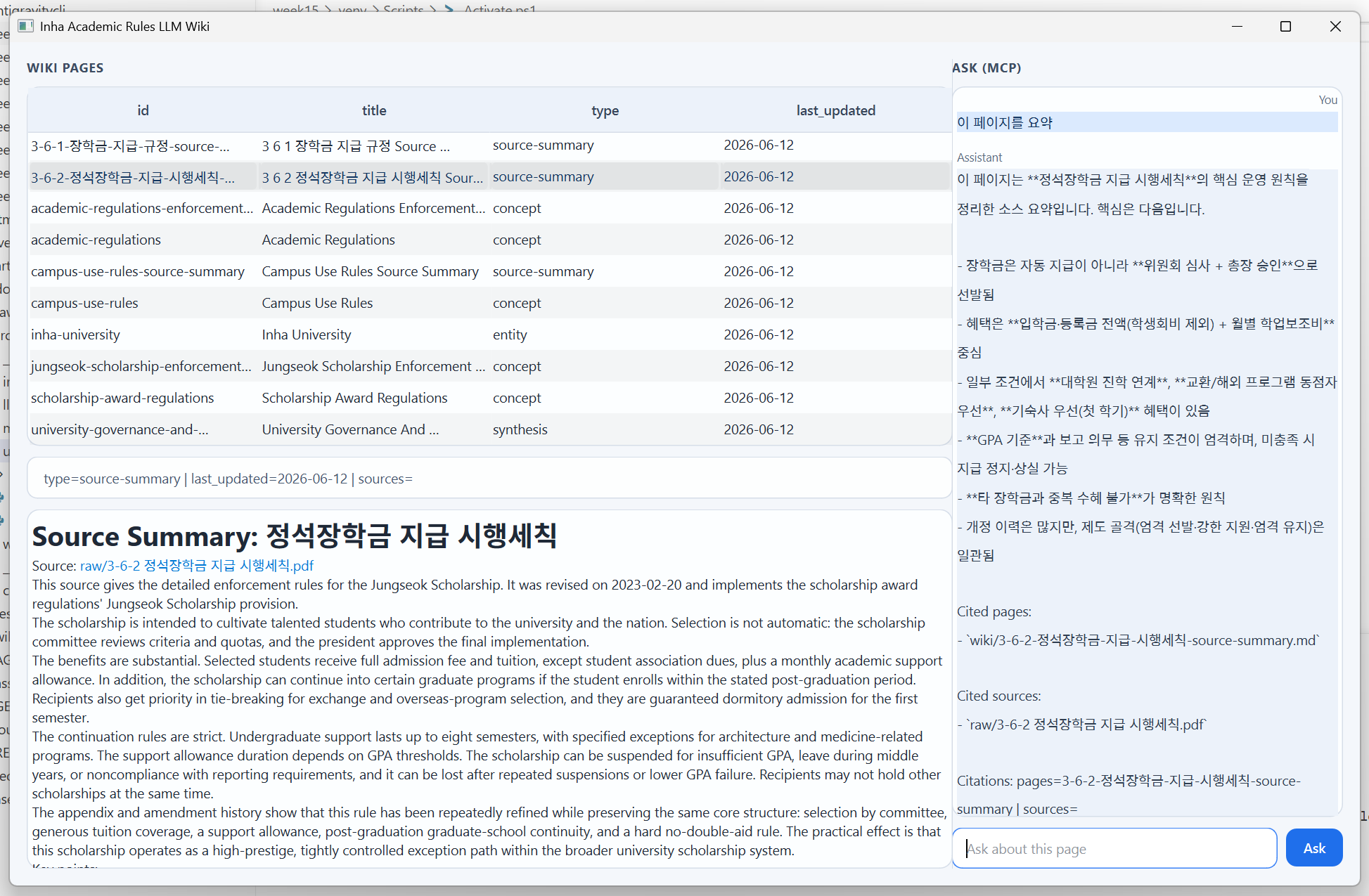Click the 'ASK (MCP)' section label

pos(986,68)
